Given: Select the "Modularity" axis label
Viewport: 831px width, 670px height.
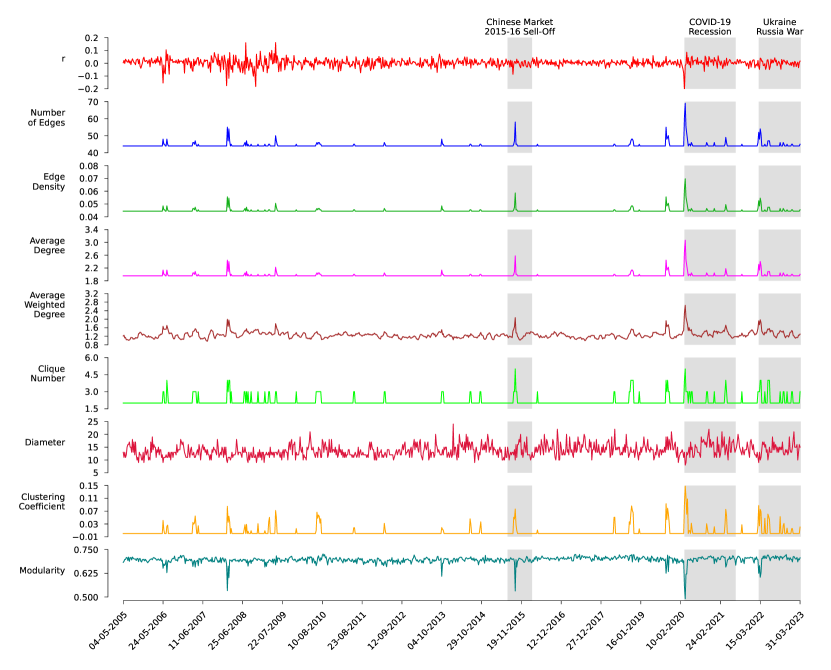Looking at the screenshot, I should (x=42, y=571).
